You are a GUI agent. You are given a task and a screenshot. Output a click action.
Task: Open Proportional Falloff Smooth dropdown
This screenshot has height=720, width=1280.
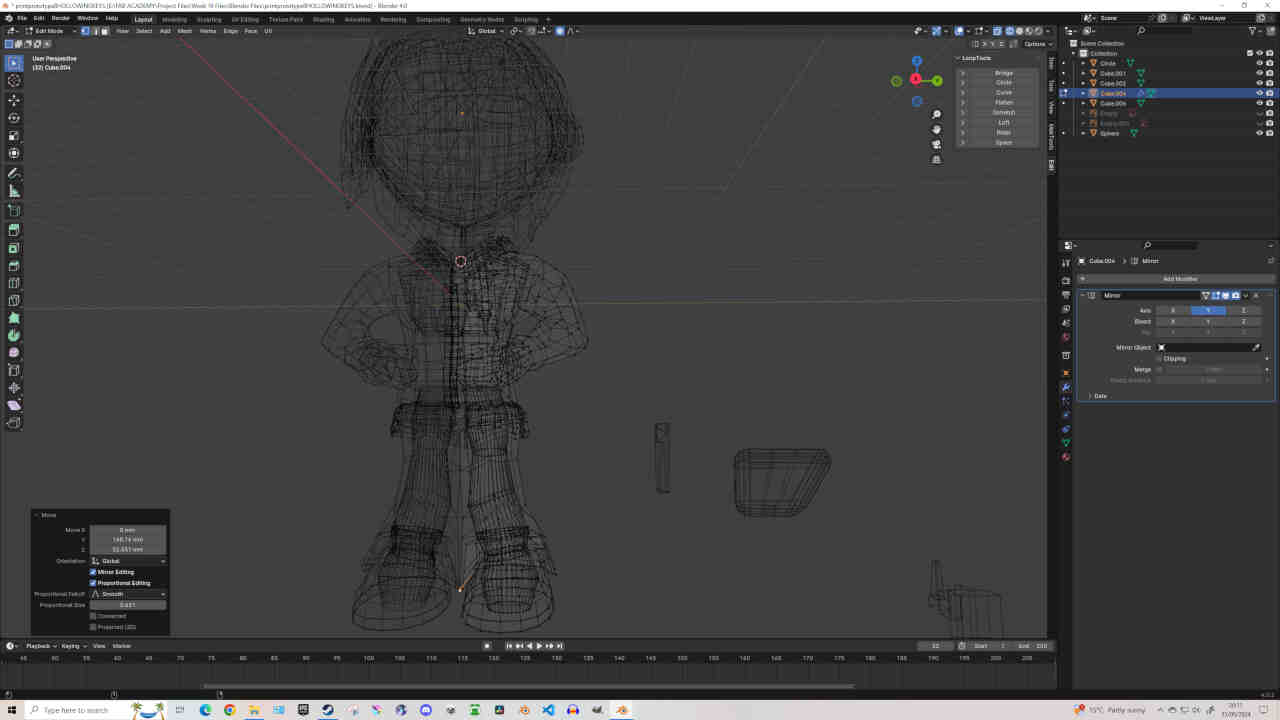coord(128,594)
